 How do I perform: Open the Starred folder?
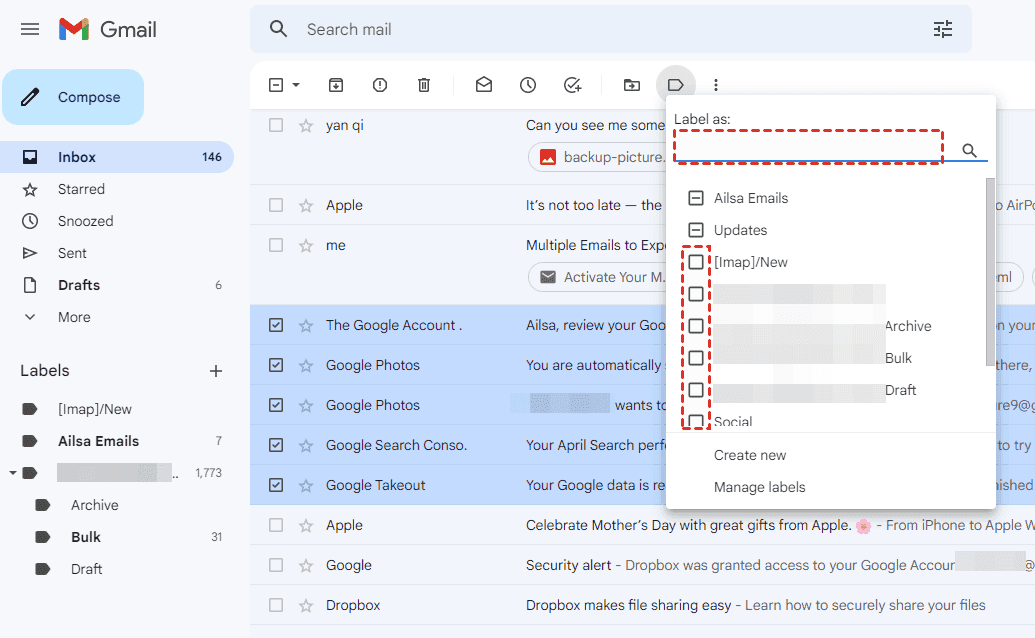click(x=81, y=189)
